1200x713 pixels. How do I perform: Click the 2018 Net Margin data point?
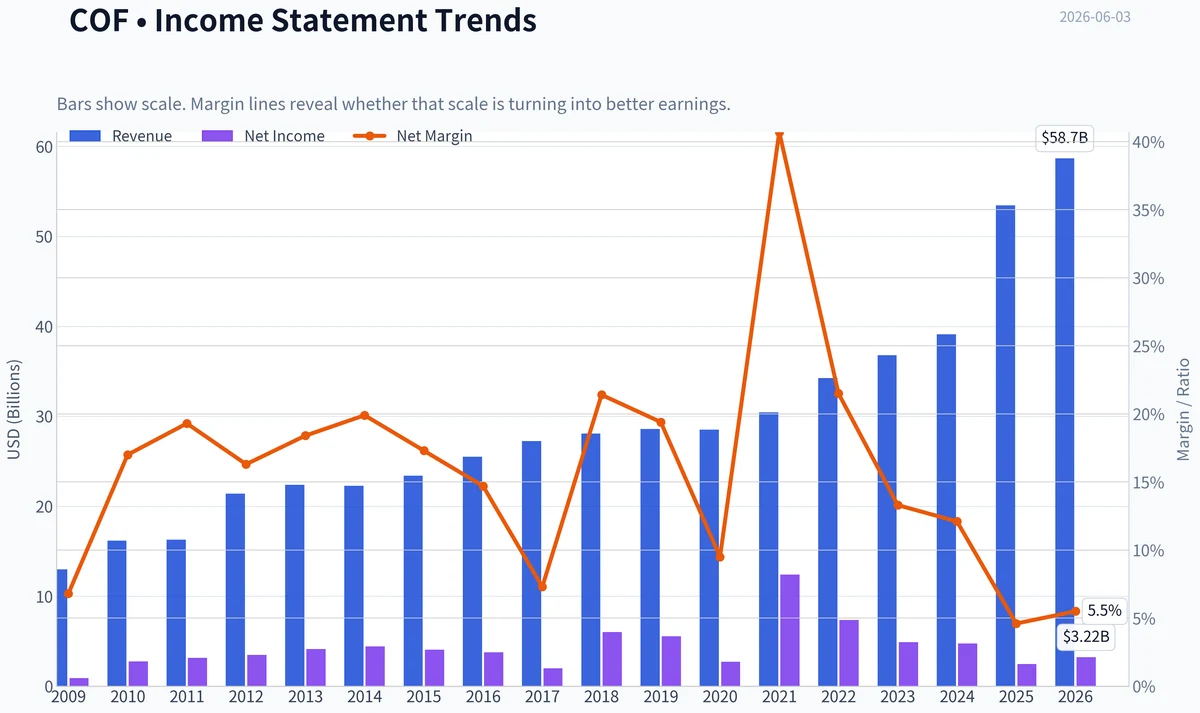[x=602, y=395]
